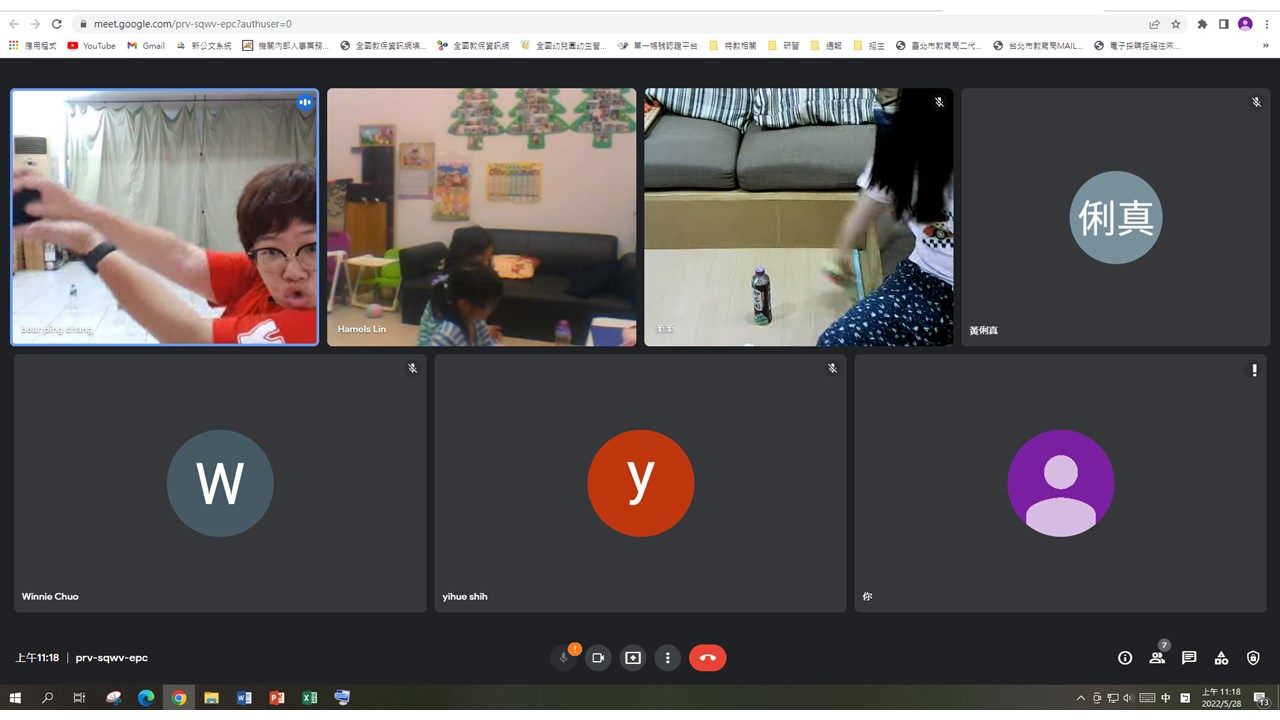Open the Chrome extensions puzzle icon

(1202, 24)
